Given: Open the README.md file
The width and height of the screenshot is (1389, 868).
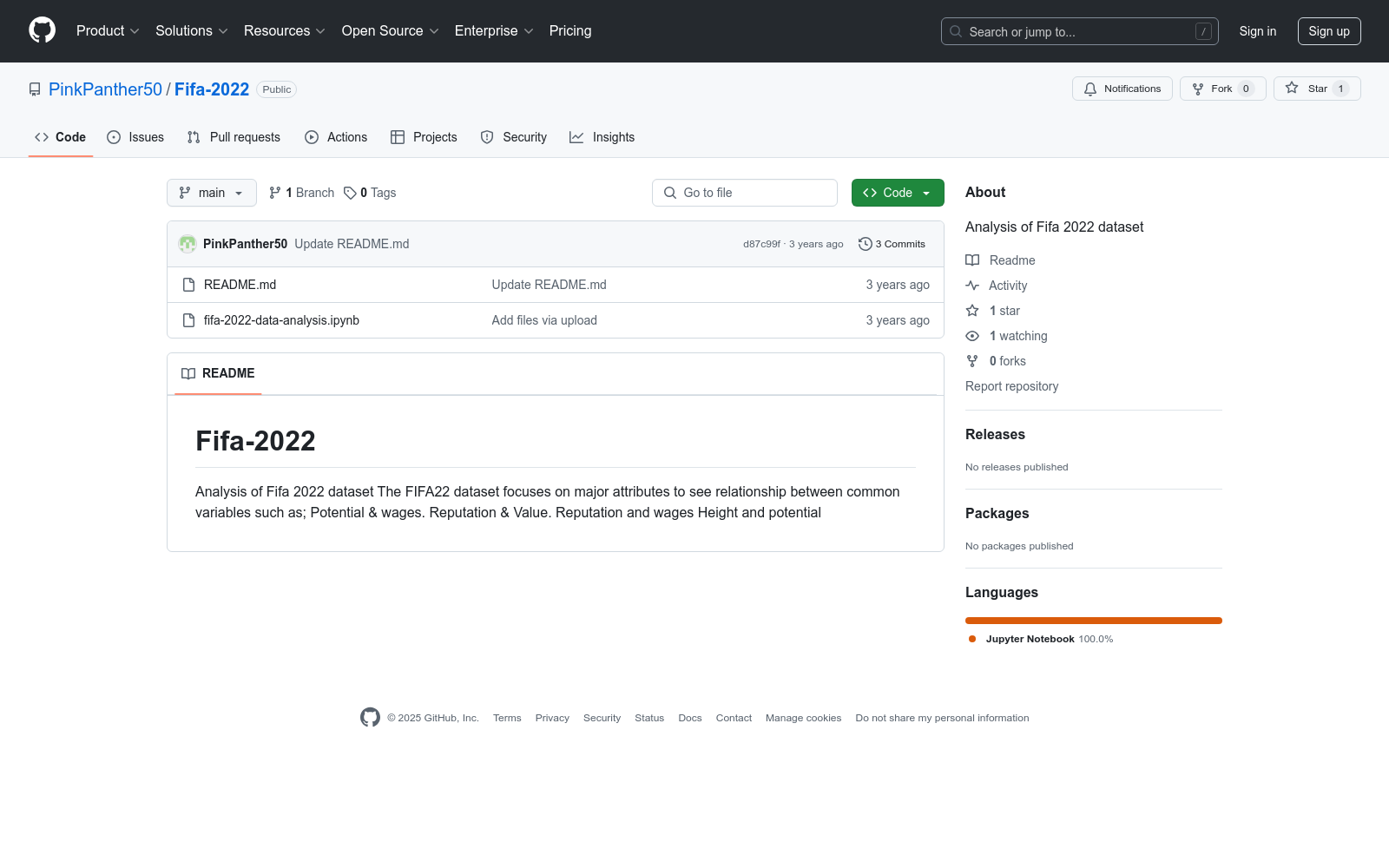Looking at the screenshot, I should point(240,285).
